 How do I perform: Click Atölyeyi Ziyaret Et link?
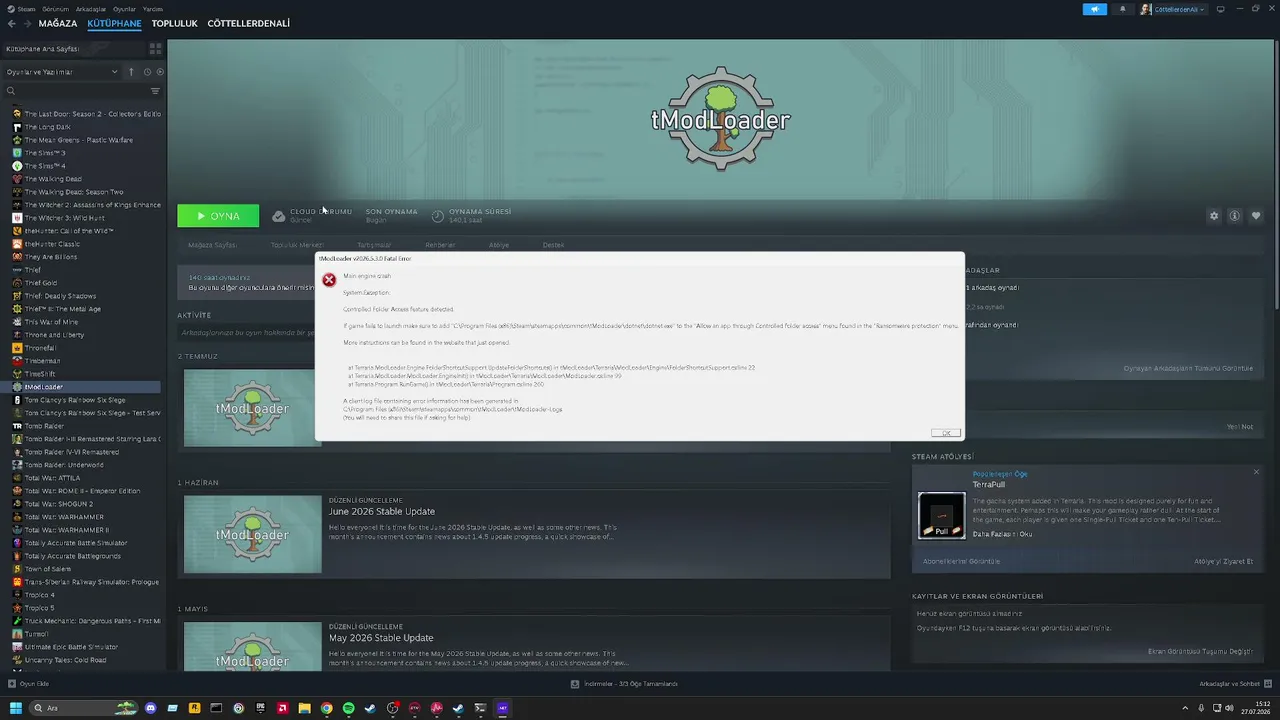point(1223,562)
